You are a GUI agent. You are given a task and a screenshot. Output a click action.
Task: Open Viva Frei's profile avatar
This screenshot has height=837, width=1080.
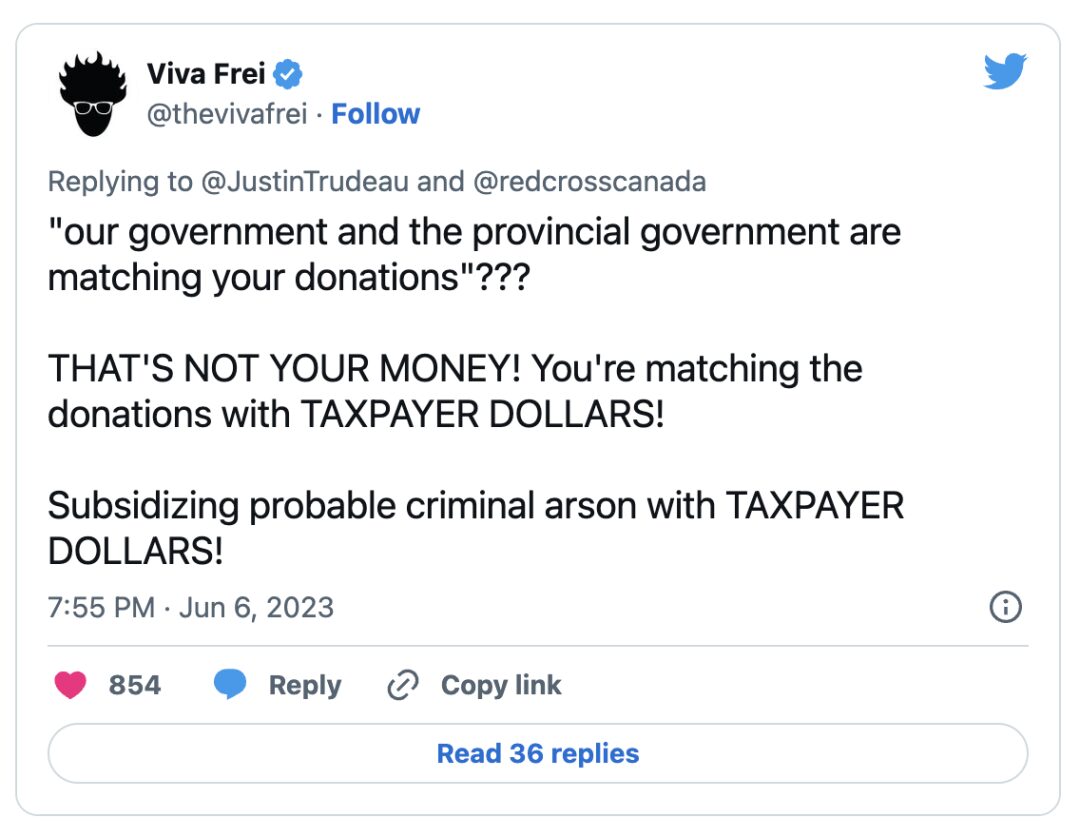point(93,94)
